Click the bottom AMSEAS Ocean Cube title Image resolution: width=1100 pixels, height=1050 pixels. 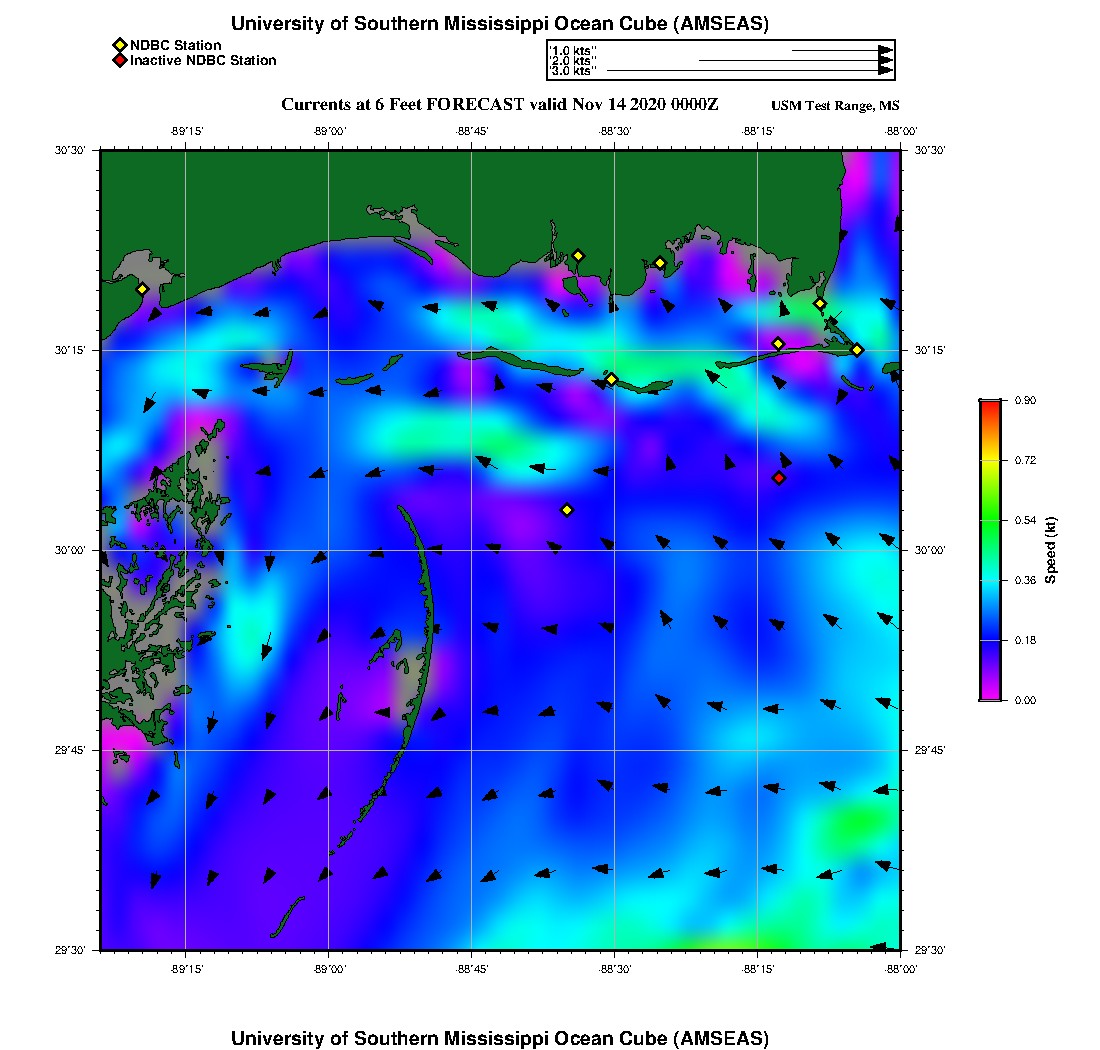click(500, 1037)
